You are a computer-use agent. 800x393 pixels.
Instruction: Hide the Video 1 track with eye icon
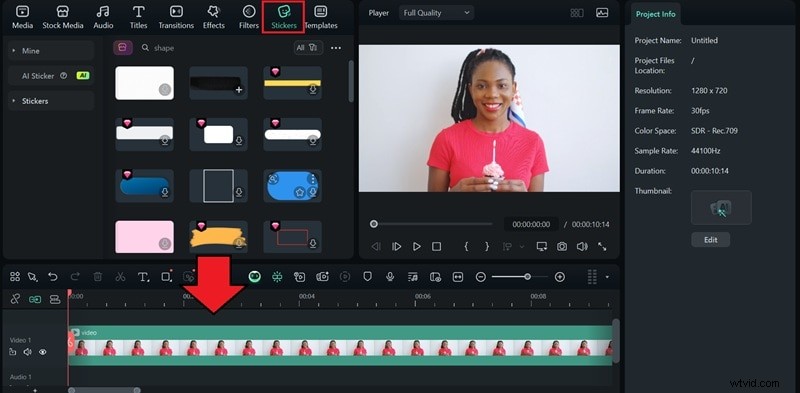coord(43,352)
